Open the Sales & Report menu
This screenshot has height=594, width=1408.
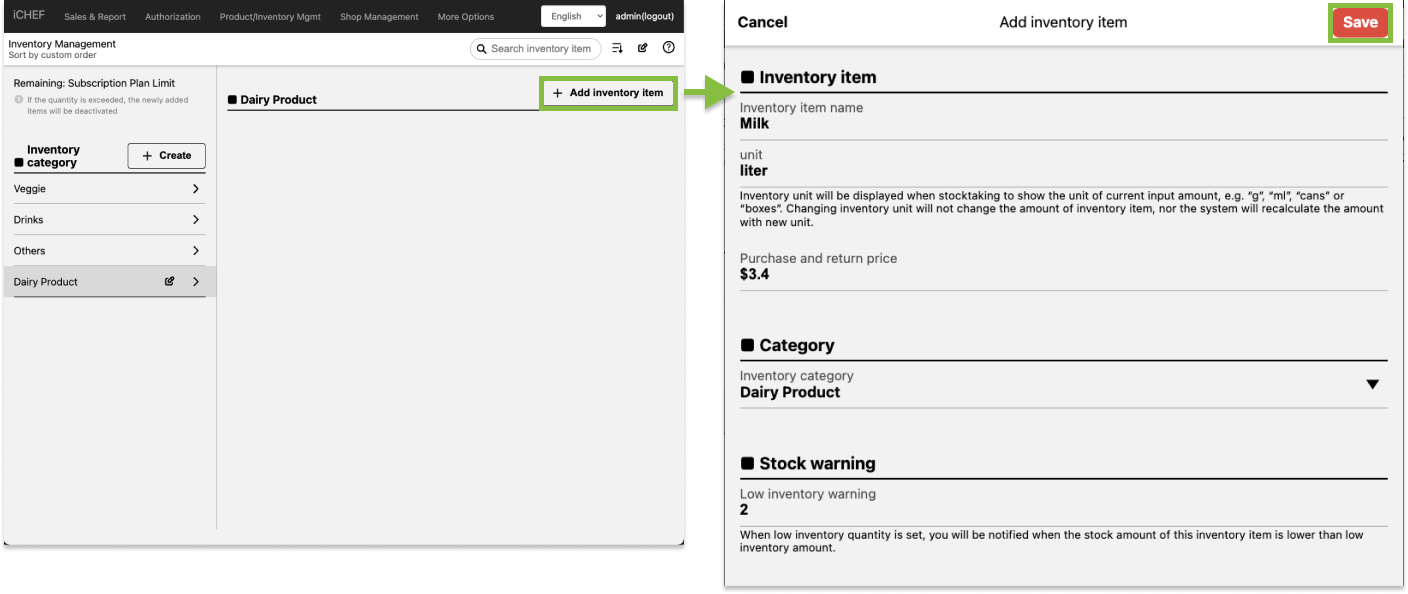click(x=95, y=17)
